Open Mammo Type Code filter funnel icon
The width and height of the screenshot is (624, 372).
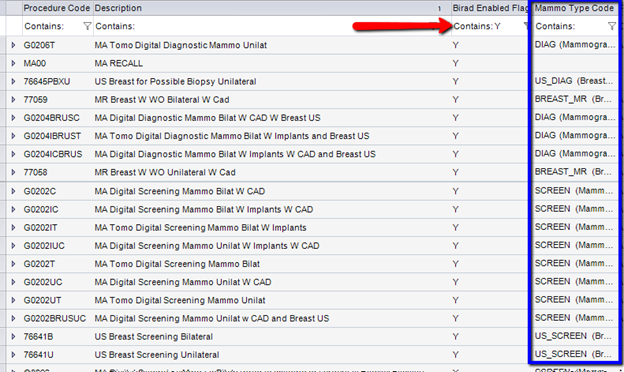click(x=612, y=26)
